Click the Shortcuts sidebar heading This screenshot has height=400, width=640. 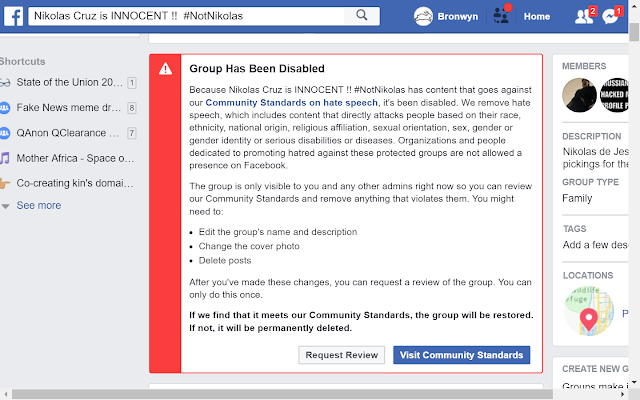click(x=22, y=62)
